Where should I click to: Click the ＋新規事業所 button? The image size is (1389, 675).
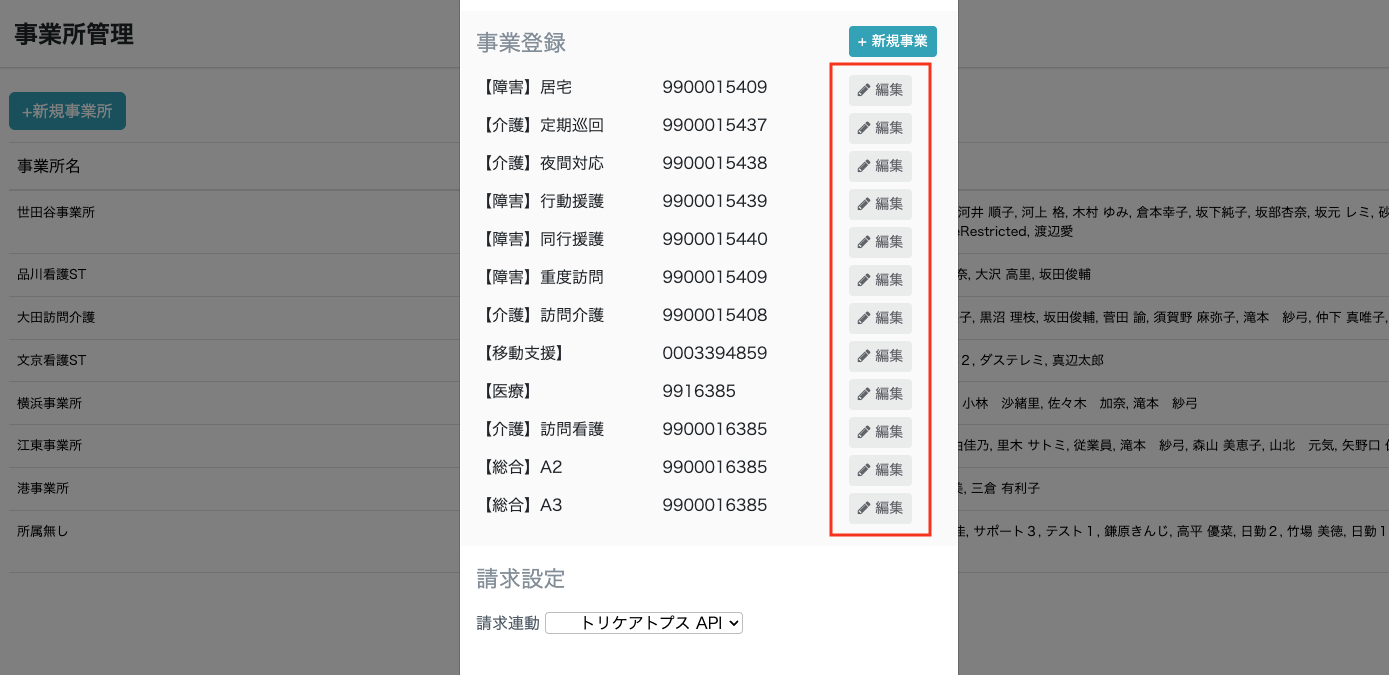tap(67, 111)
